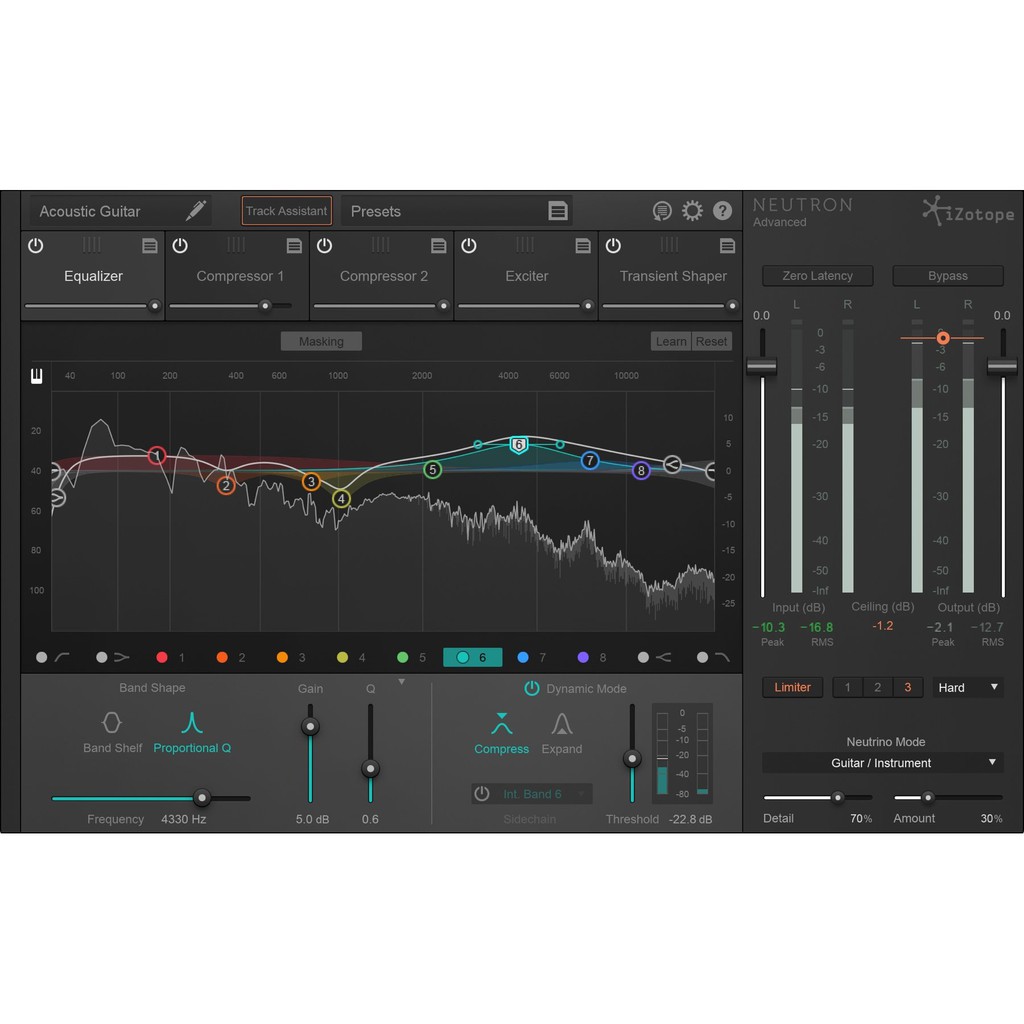Select EQ node 2 on the curve
1024x1024 pixels.
pyautogui.click(x=225, y=485)
